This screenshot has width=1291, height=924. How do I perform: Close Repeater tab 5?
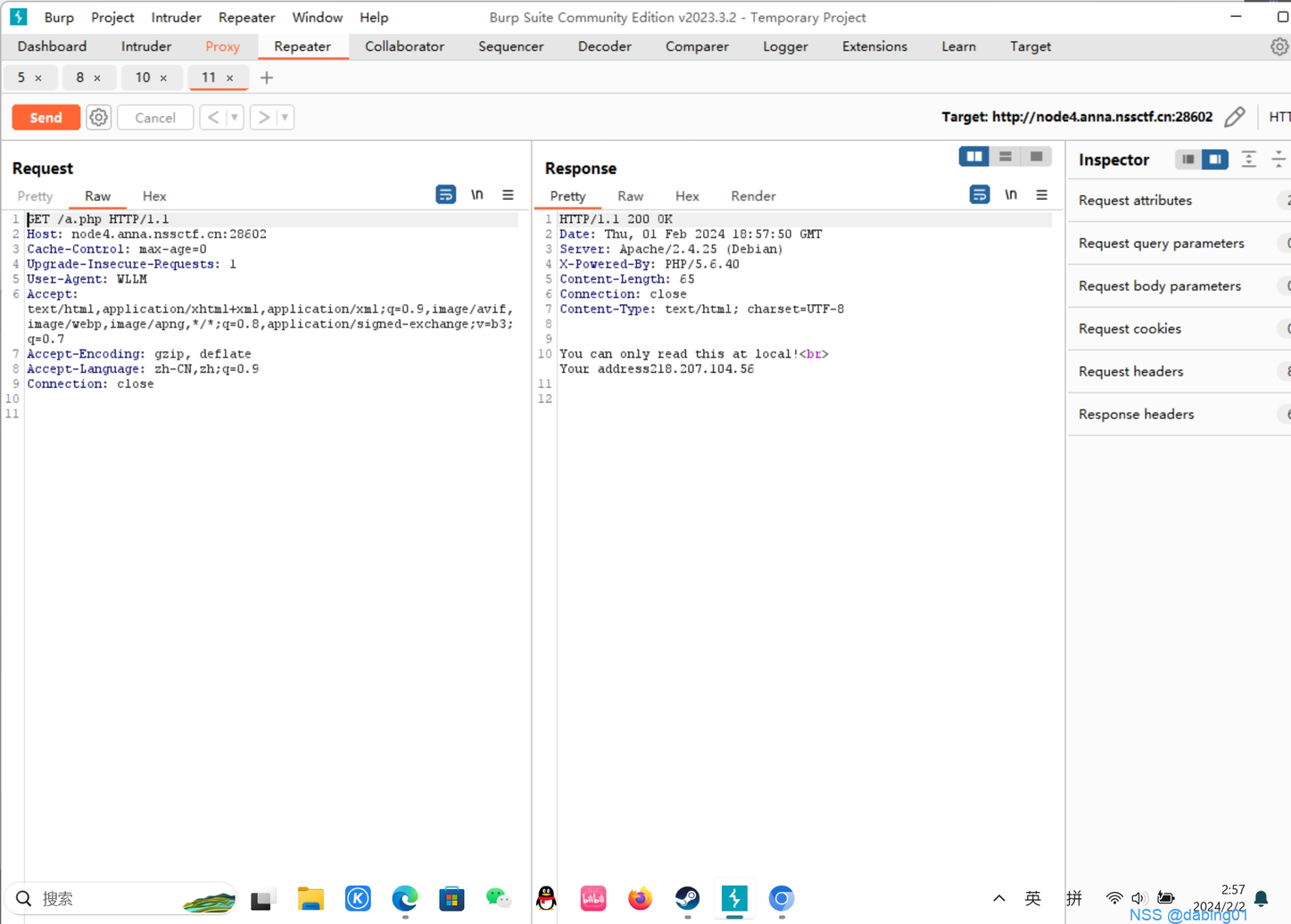(38, 78)
